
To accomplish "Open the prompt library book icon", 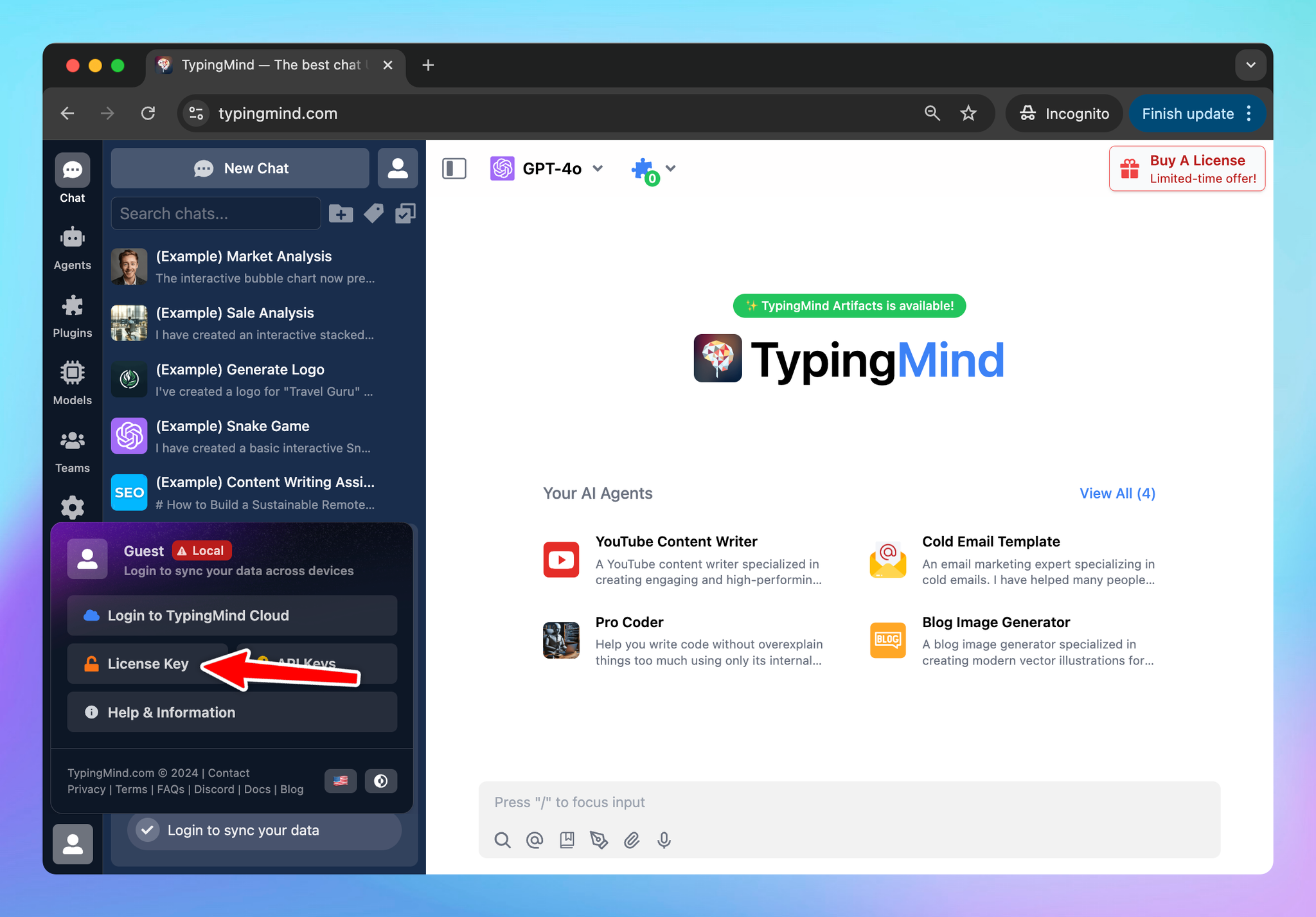I will point(567,840).
